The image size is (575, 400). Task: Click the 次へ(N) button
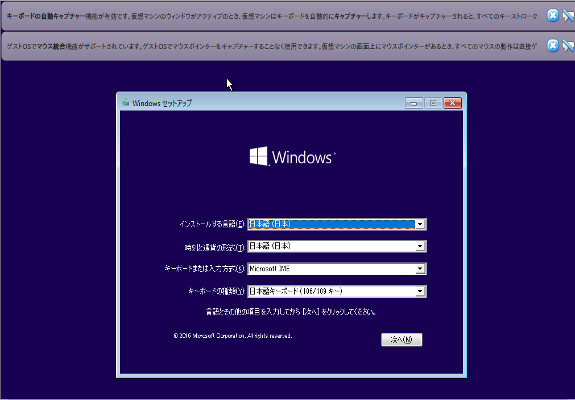coord(402,340)
